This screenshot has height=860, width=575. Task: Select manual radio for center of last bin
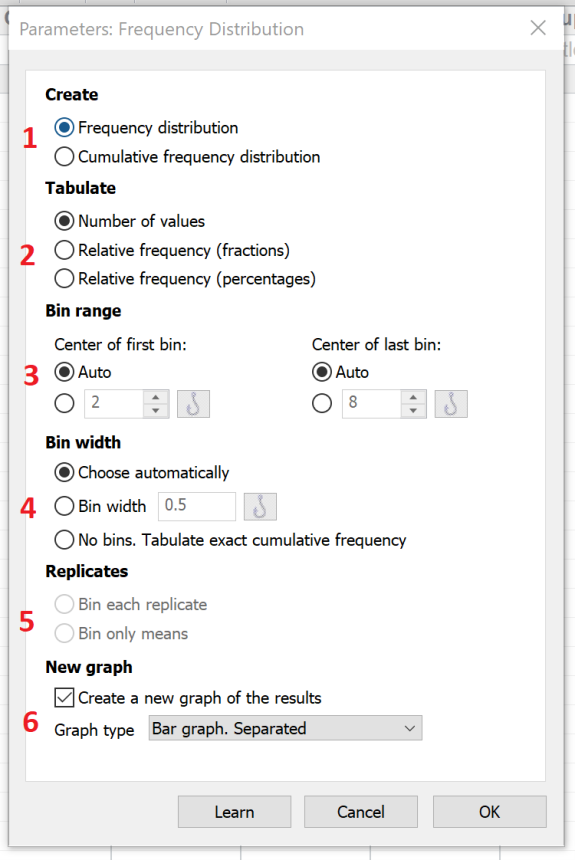[x=322, y=404]
